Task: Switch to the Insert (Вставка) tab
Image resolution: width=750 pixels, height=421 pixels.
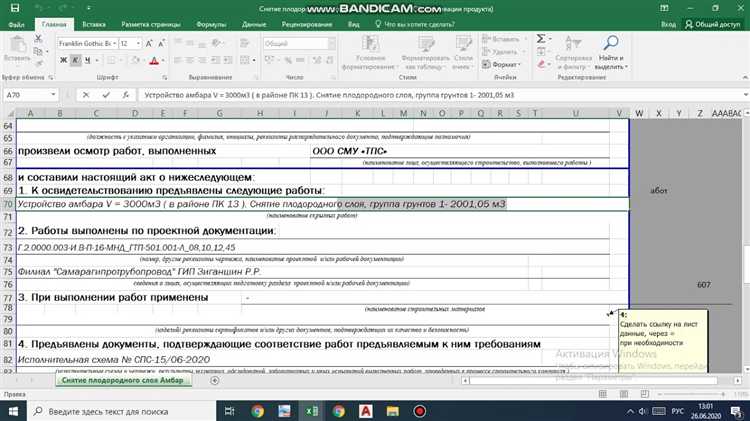Action: 94,24
